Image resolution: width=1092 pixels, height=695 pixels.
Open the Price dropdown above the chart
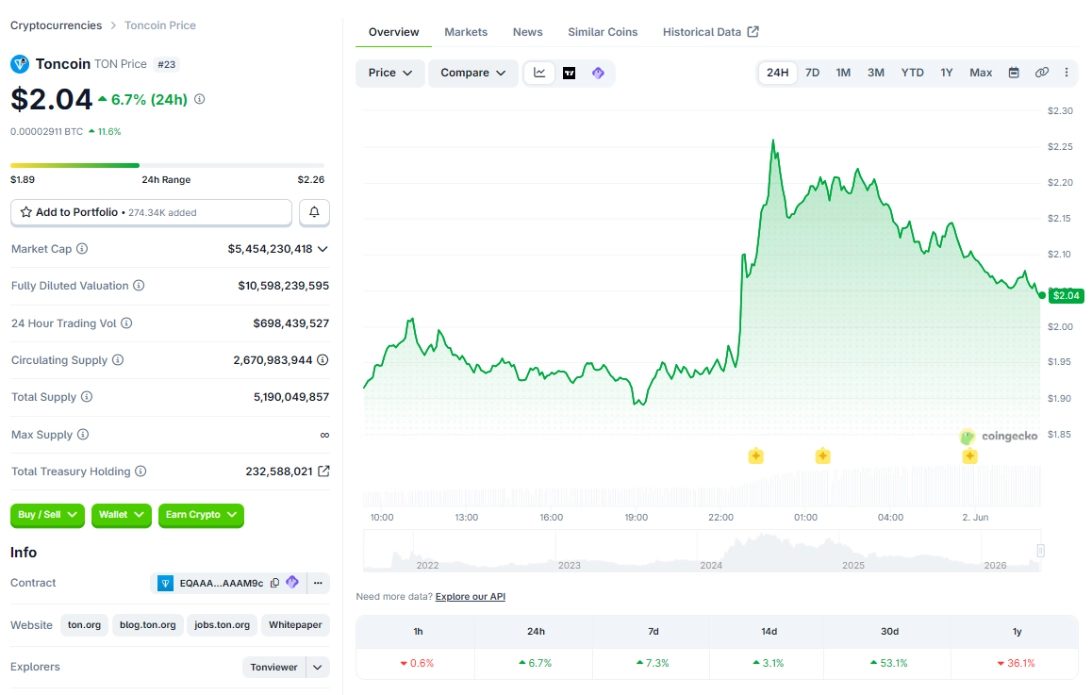click(x=390, y=73)
